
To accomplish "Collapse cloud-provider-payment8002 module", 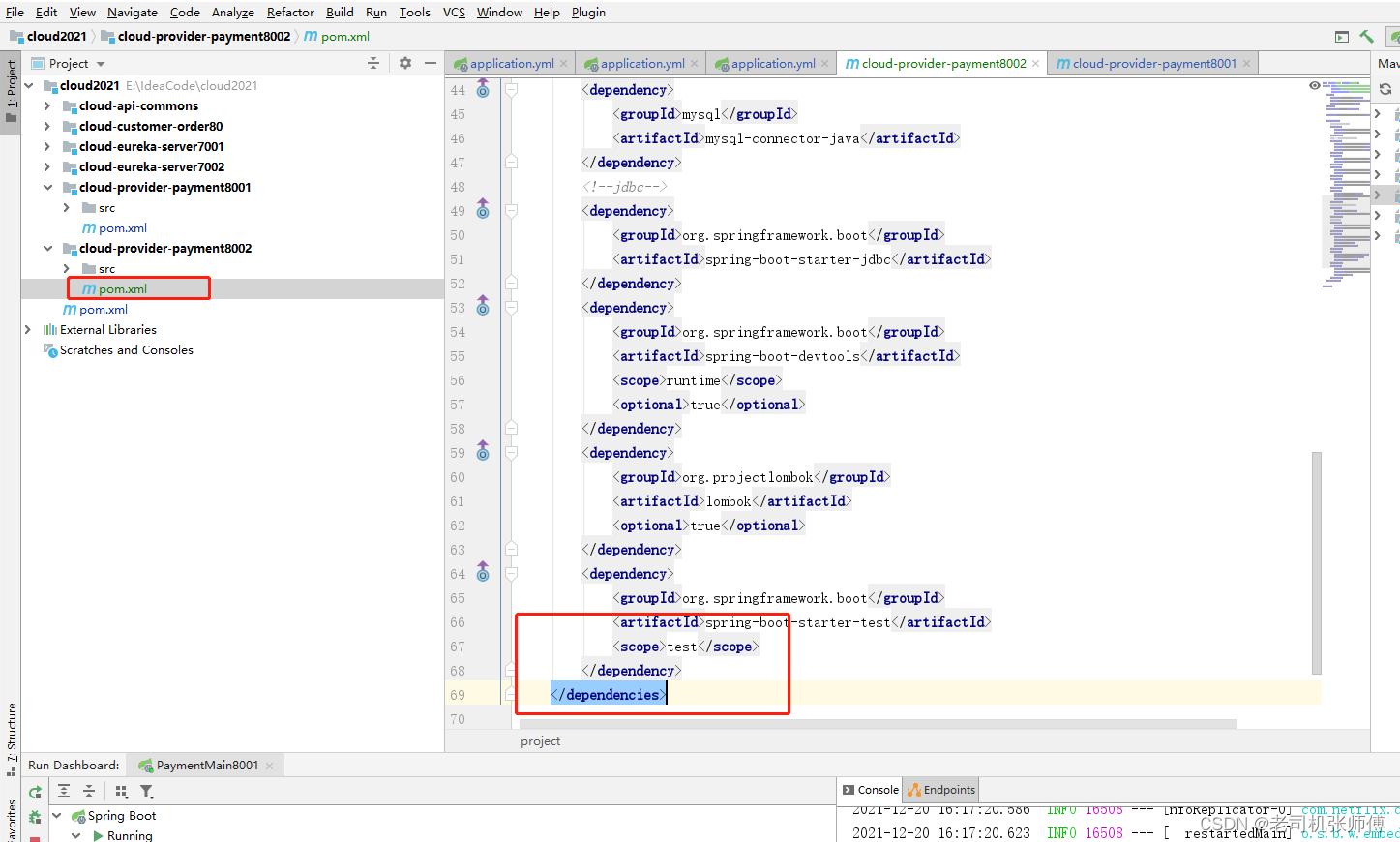I will (x=47, y=248).
